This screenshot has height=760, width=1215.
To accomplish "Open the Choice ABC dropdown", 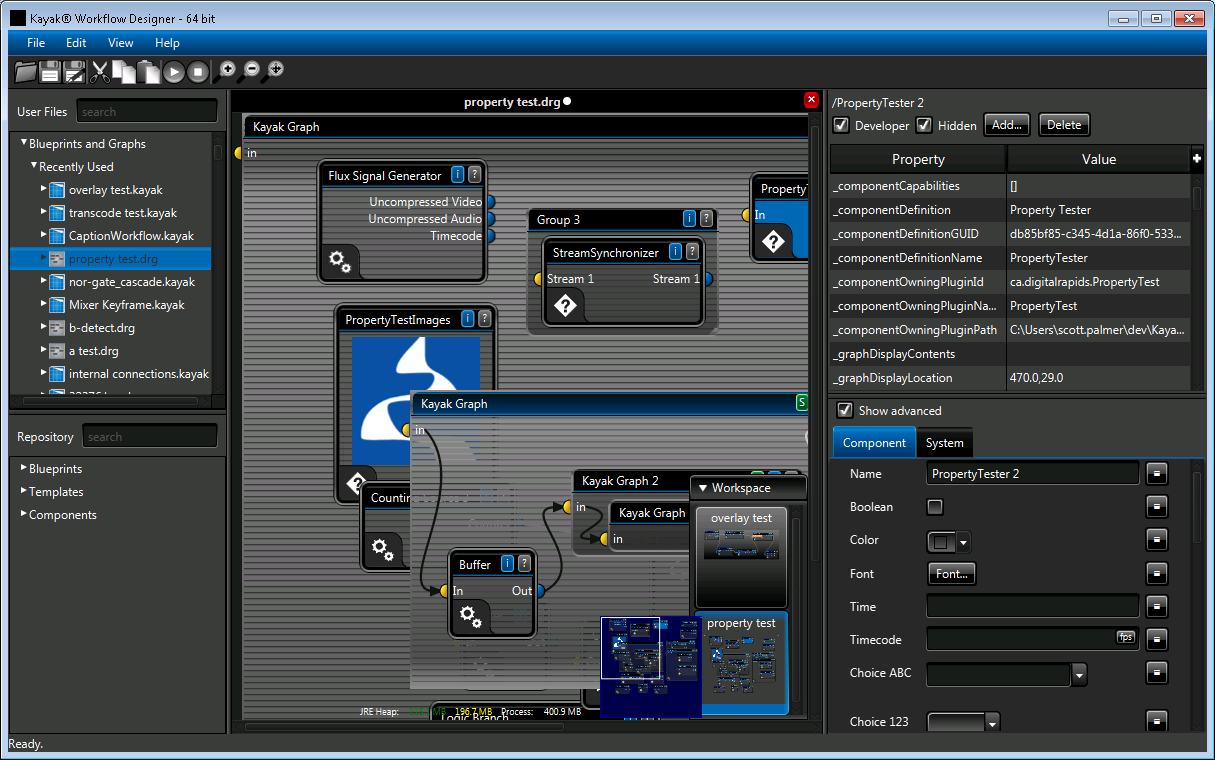I will coord(1079,676).
